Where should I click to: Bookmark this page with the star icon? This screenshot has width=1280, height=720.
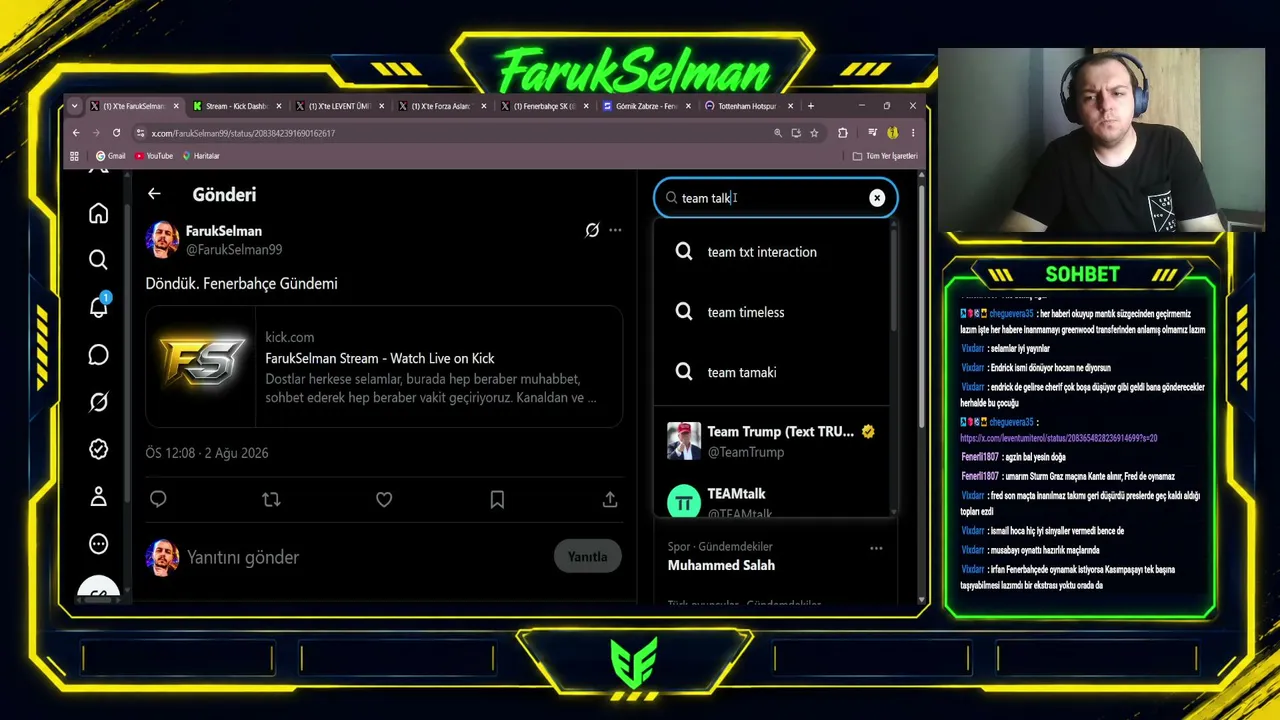(x=814, y=133)
